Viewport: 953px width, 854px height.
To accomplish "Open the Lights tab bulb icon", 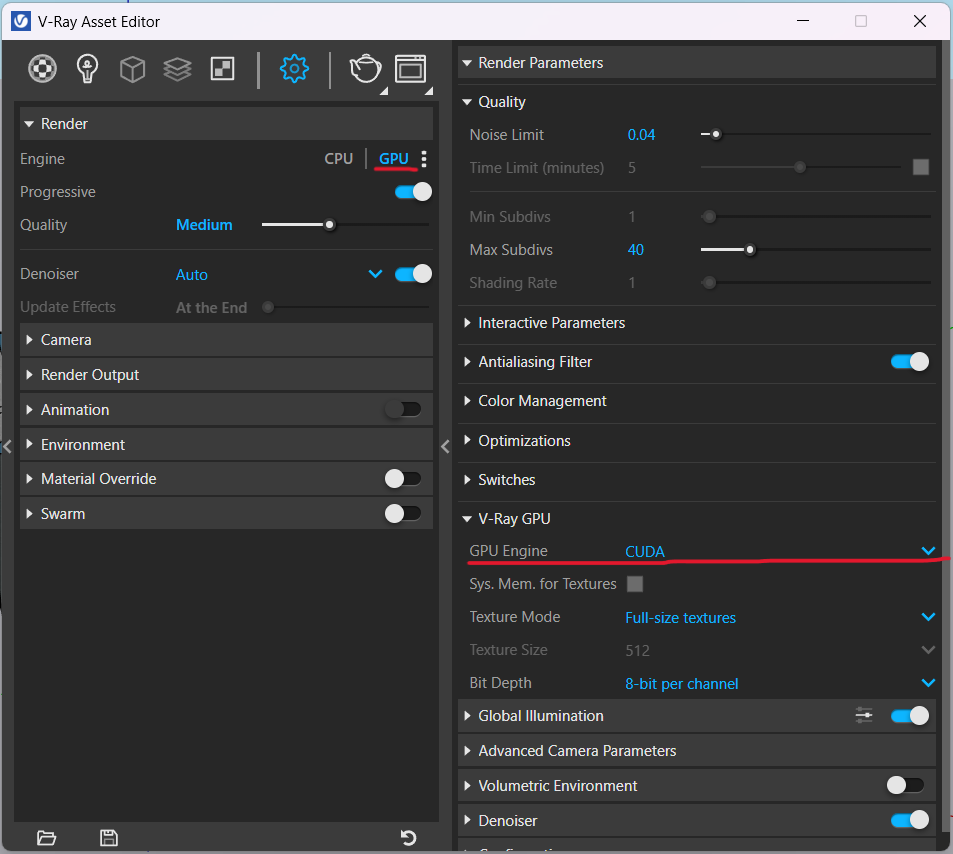I will (x=87, y=68).
